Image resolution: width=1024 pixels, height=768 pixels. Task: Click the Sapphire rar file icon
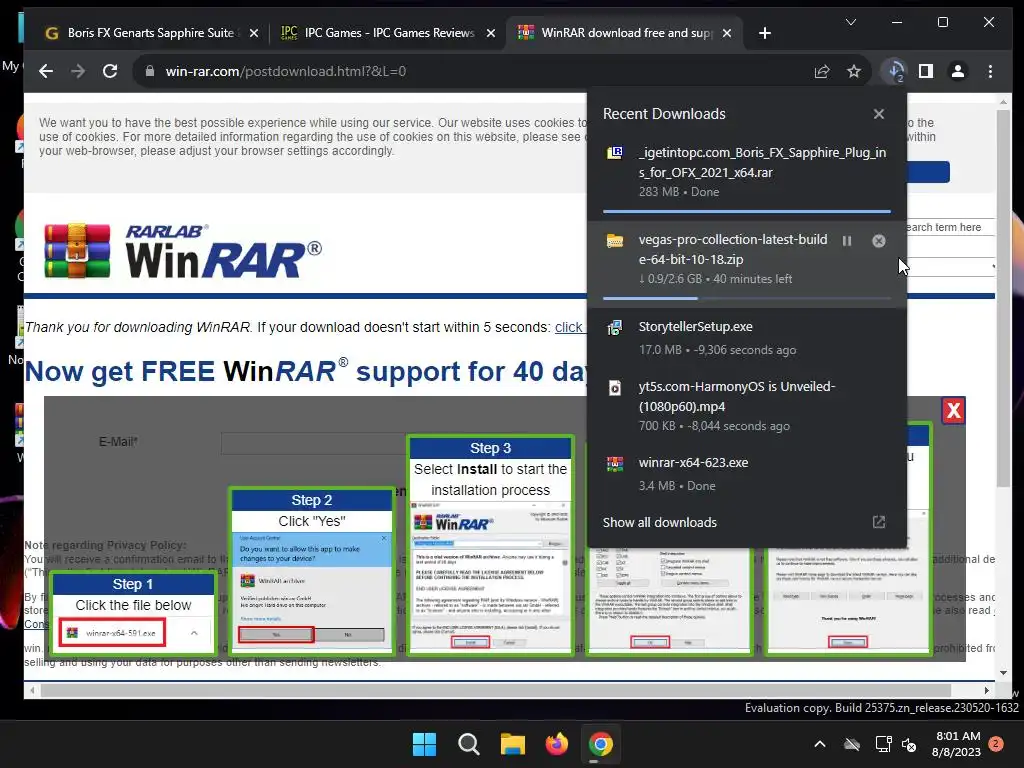click(615, 153)
